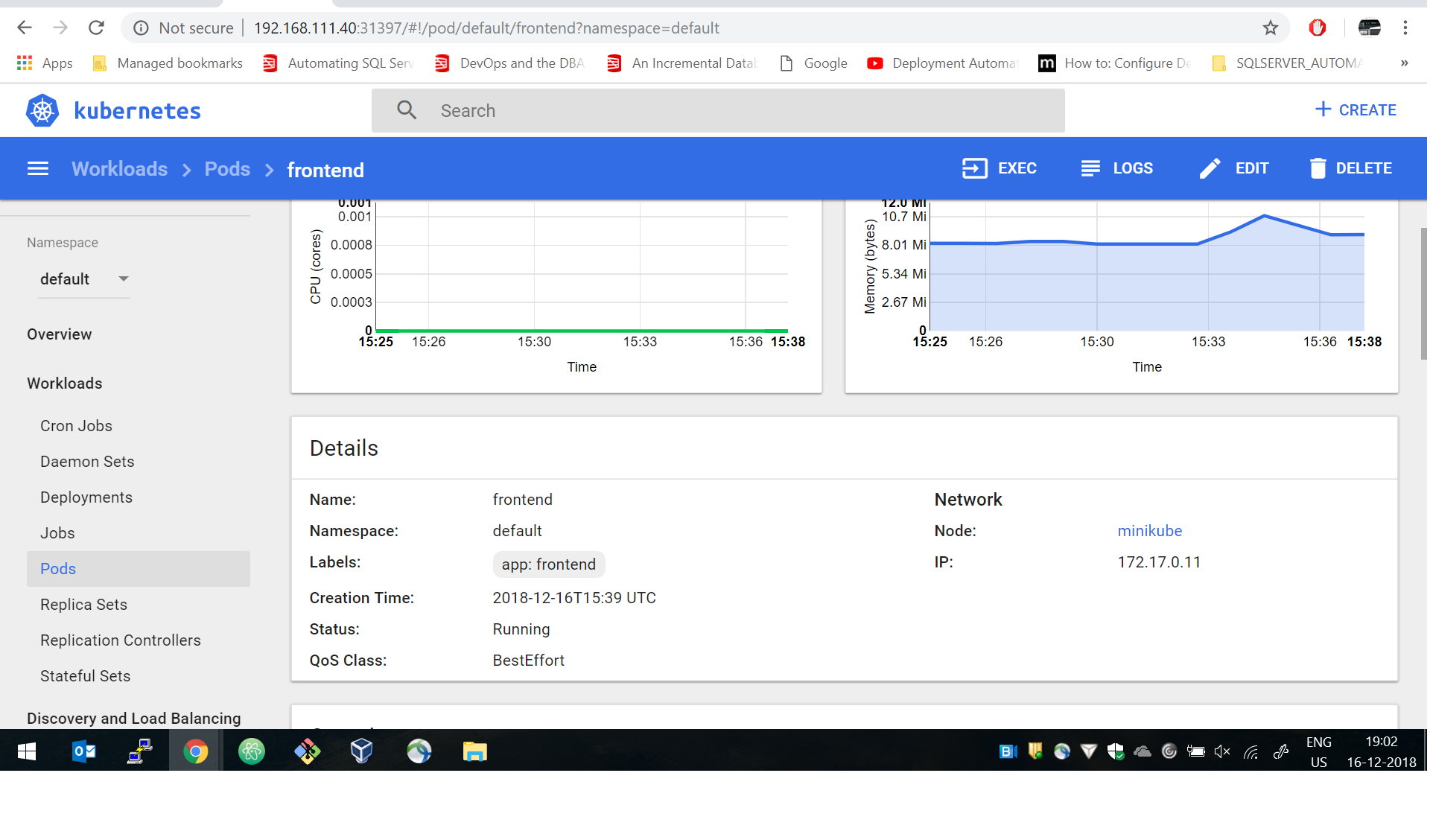Open Chrome three-dot menu
Screen dimensions: 1430x840
click(1405, 28)
